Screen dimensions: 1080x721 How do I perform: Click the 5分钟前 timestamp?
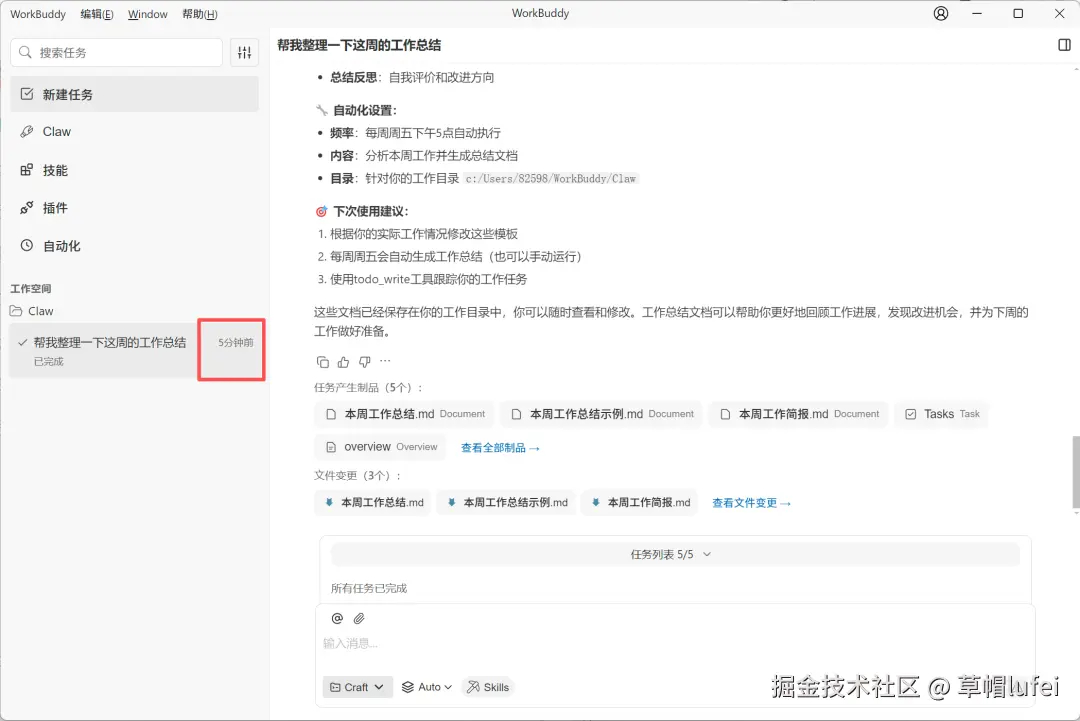[236, 342]
